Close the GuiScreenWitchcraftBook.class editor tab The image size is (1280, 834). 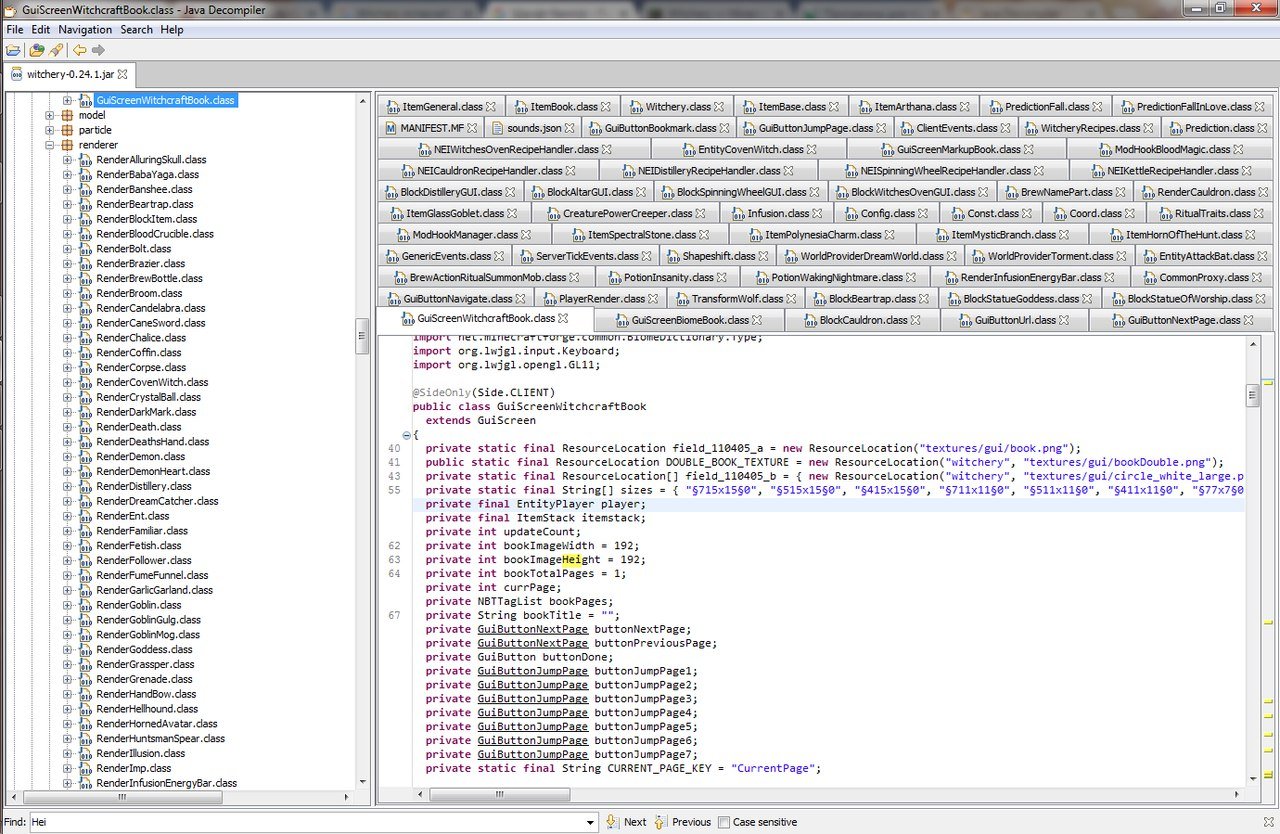click(563, 318)
